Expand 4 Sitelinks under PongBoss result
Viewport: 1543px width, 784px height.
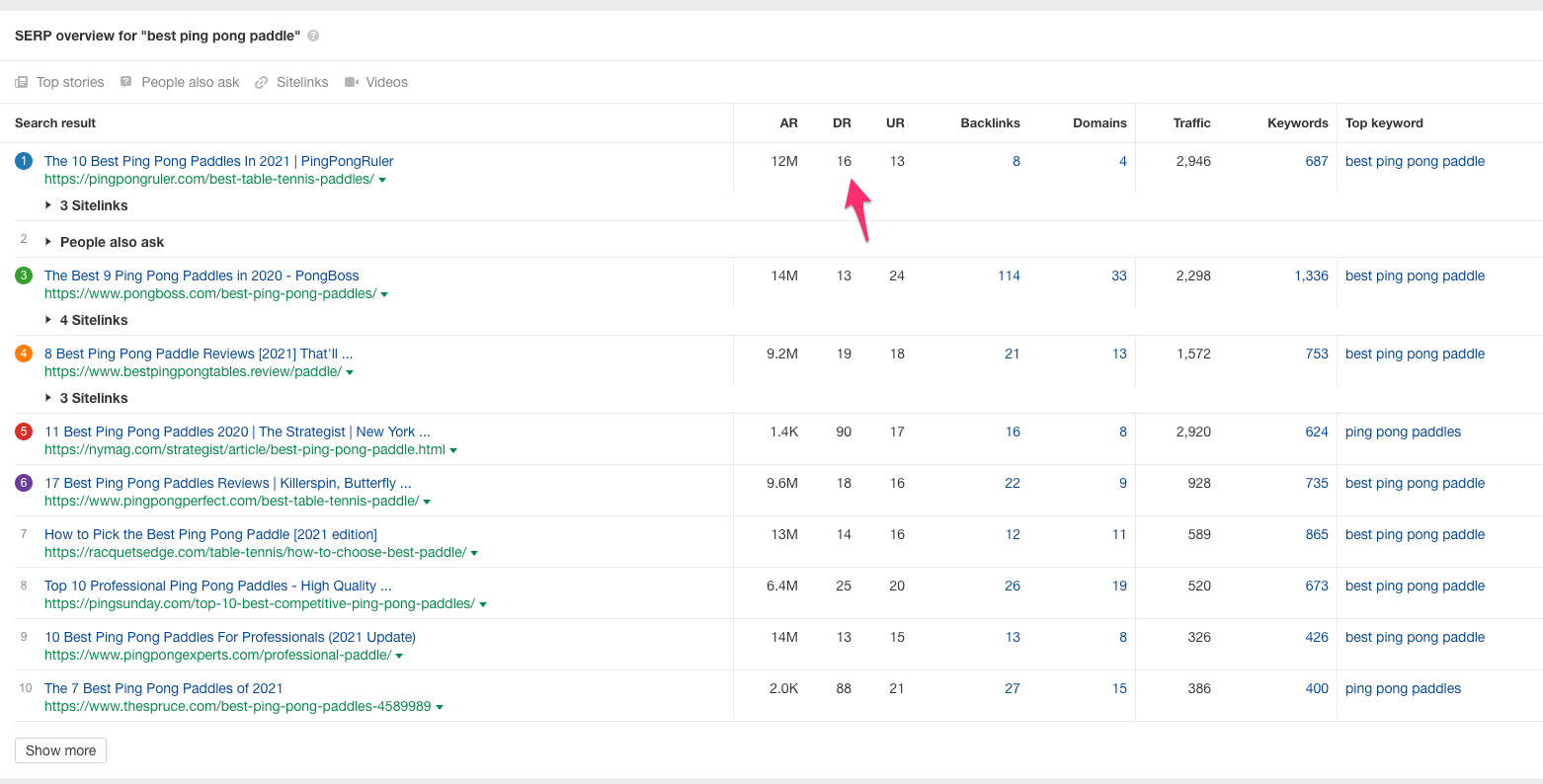[87, 320]
